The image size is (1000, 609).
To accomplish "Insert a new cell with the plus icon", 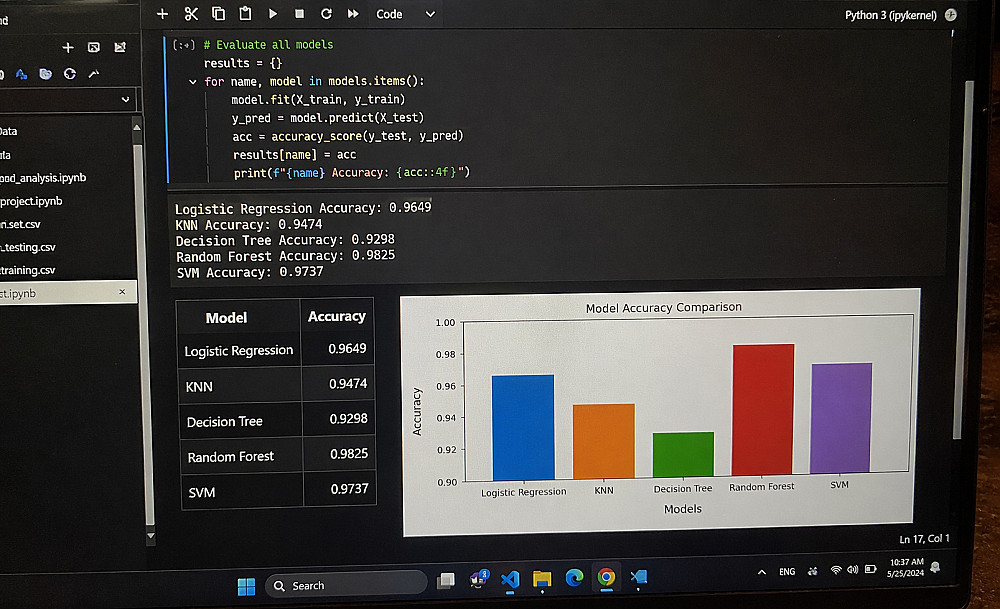I will click(x=163, y=14).
